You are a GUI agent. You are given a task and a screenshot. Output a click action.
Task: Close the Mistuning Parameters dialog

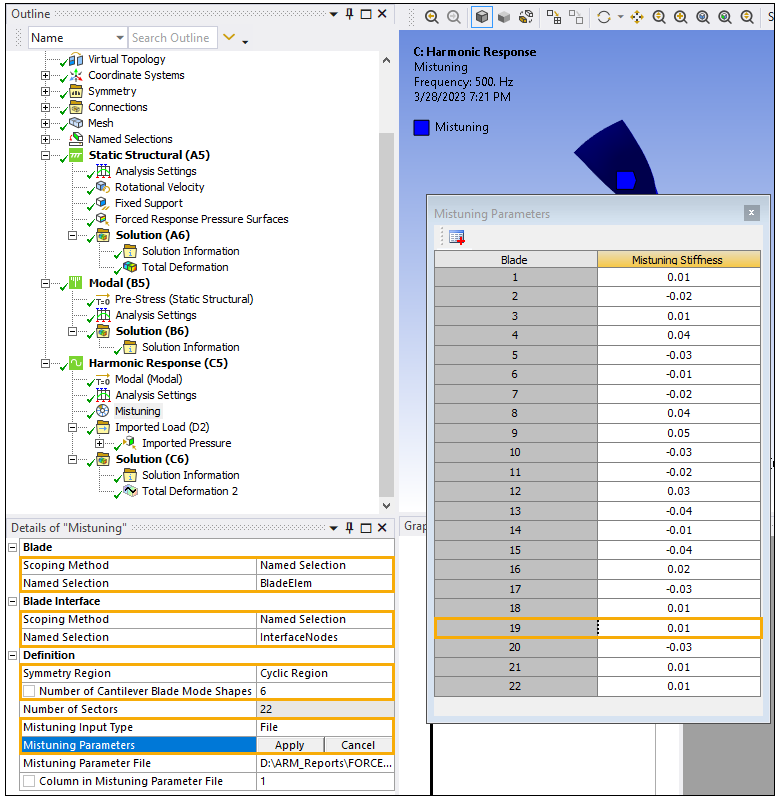point(751,213)
